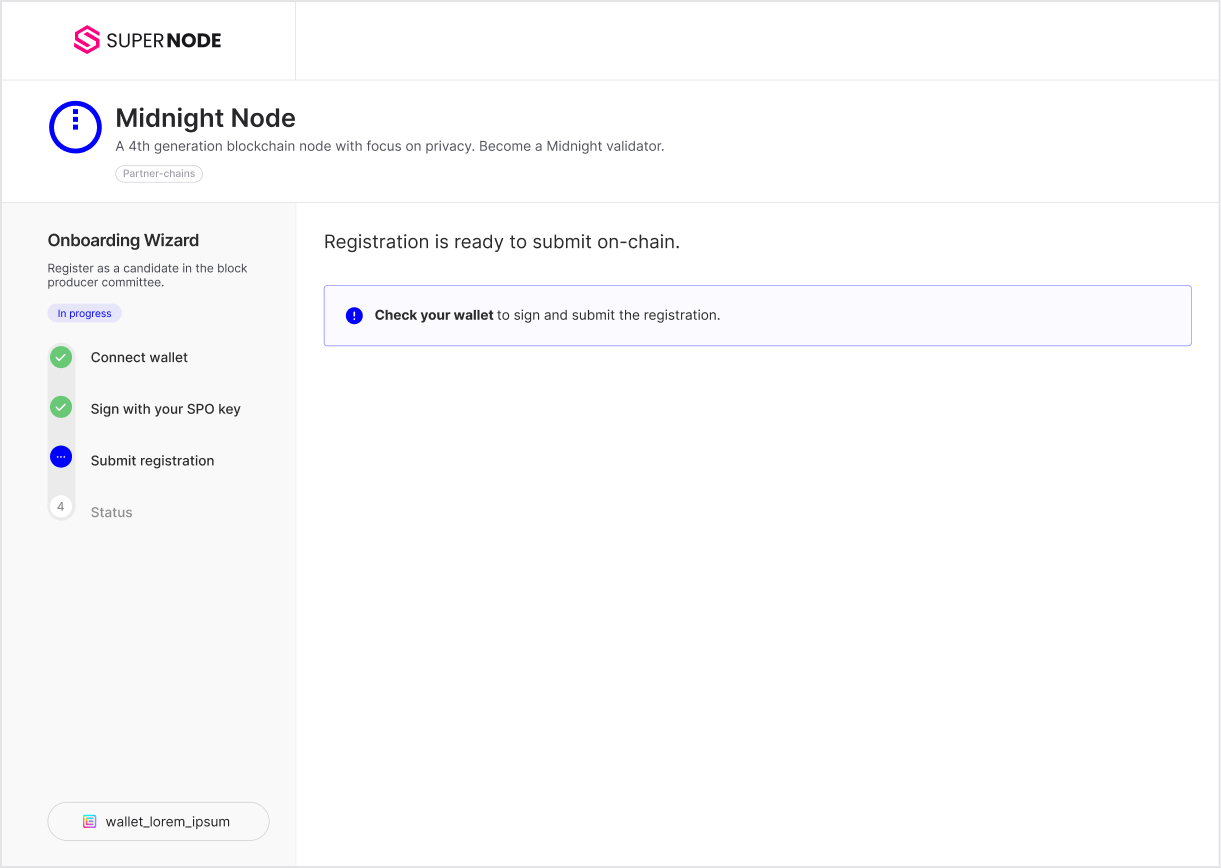Open the Connect wallet step
1221x868 pixels.
(x=139, y=358)
